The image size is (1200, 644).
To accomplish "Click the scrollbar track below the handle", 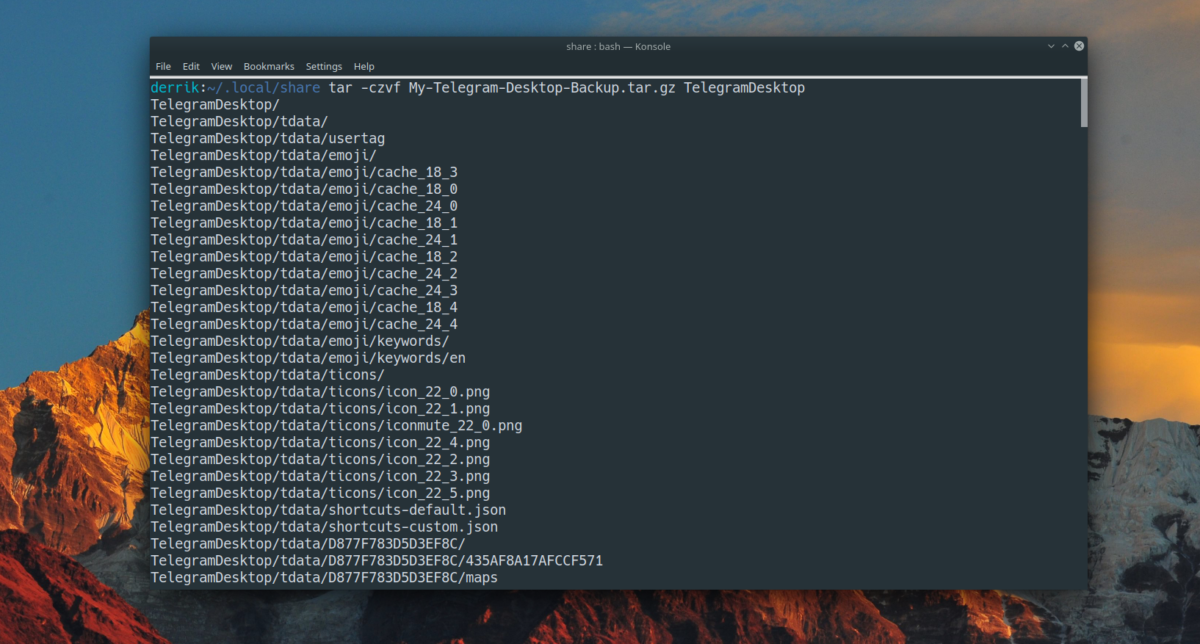I will point(1083,357).
